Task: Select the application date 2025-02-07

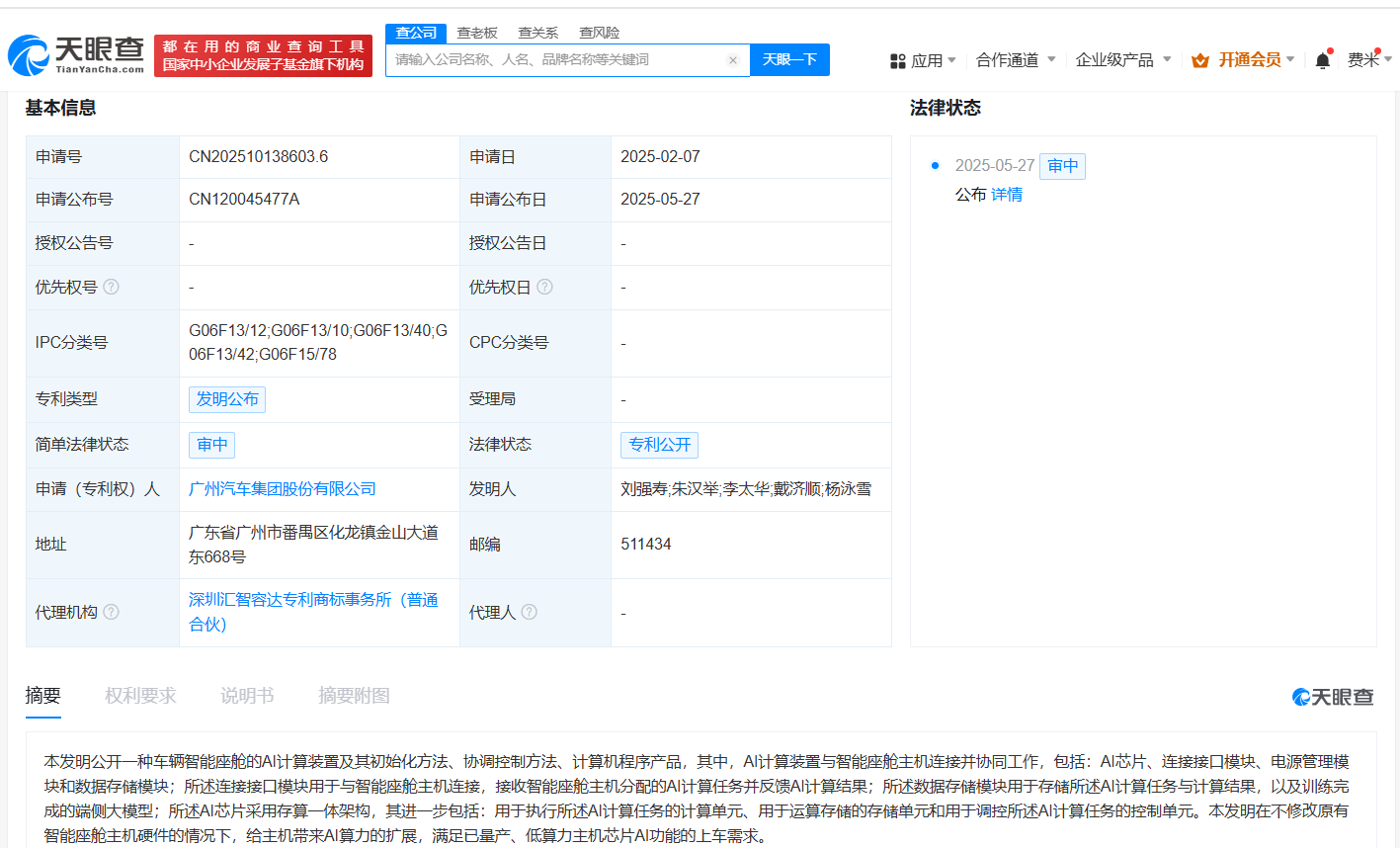Action: pyautogui.click(x=660, y=157)
